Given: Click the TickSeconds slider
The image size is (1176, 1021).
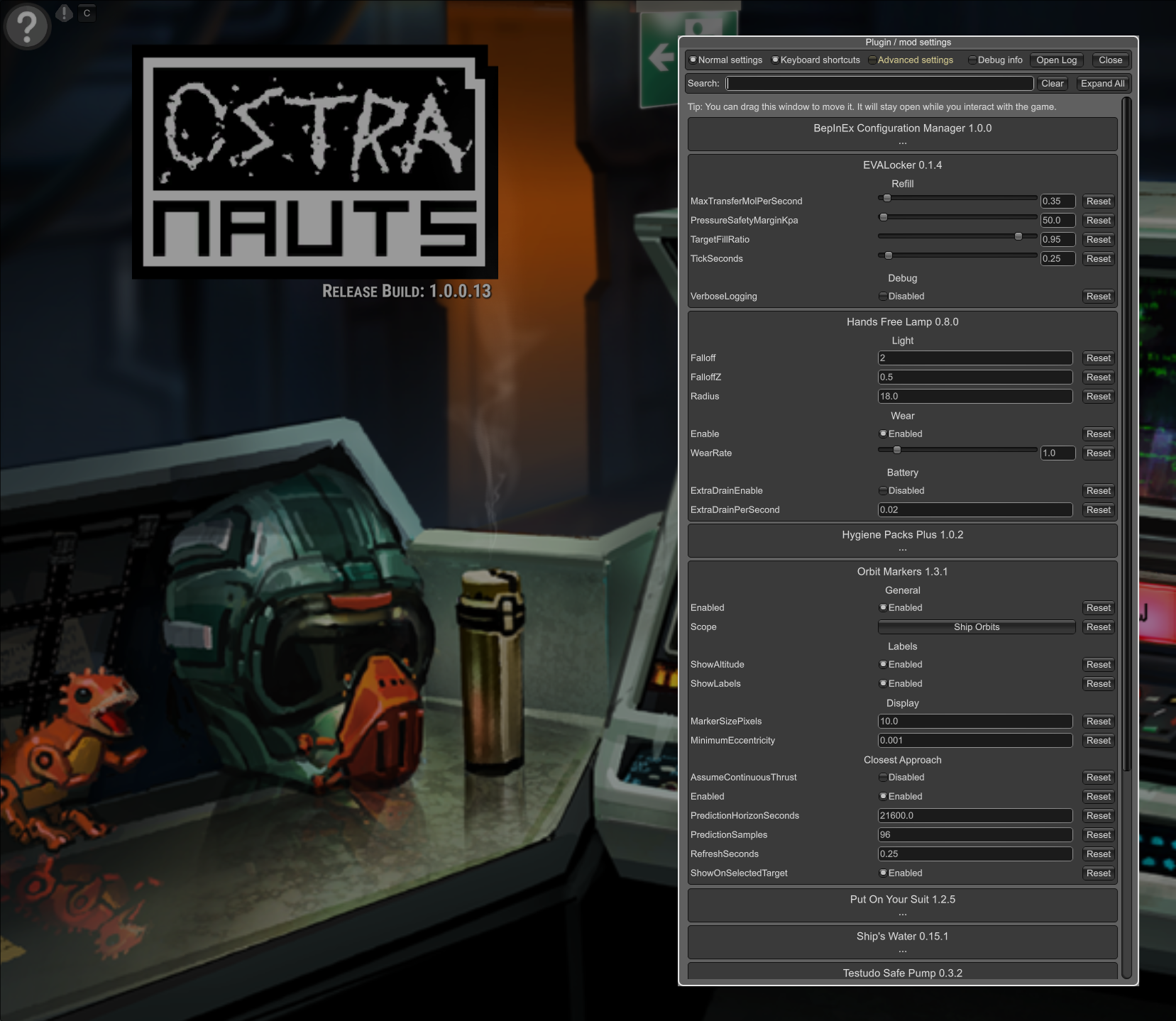Looking at the screenshot, I should click(957, 255).
